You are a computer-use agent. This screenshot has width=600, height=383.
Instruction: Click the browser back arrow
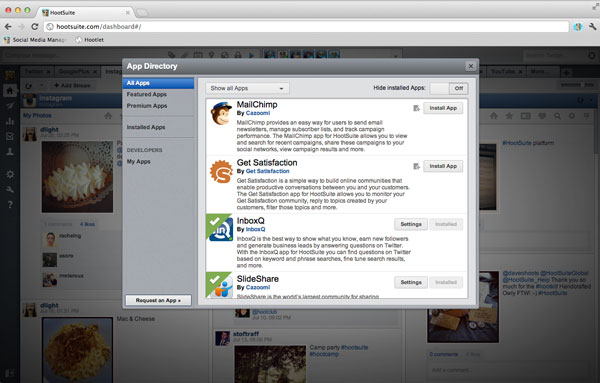[8, 26]
